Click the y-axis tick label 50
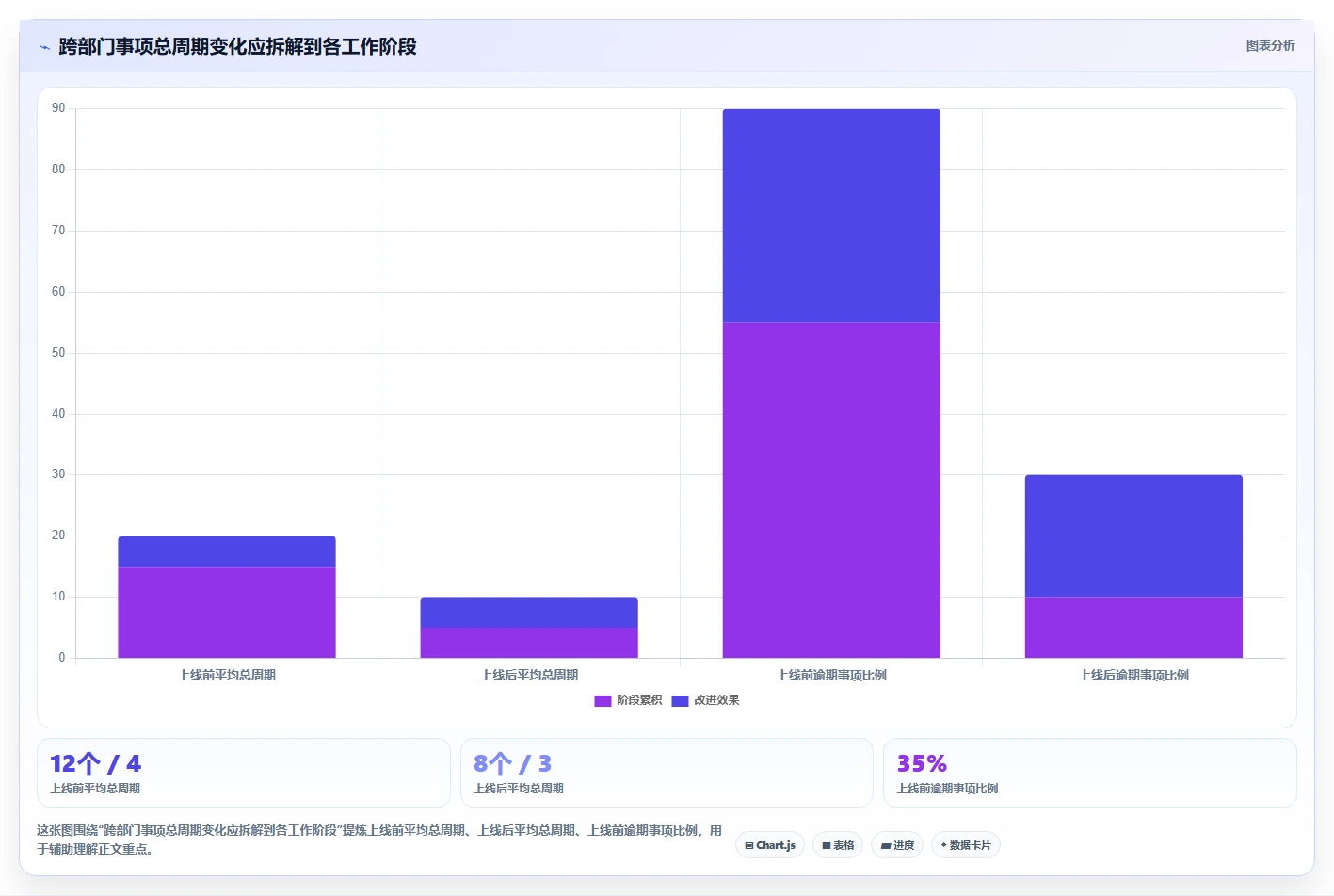Image resolution: width=1334 pixels, height=896 pixels. coord(58,353)
